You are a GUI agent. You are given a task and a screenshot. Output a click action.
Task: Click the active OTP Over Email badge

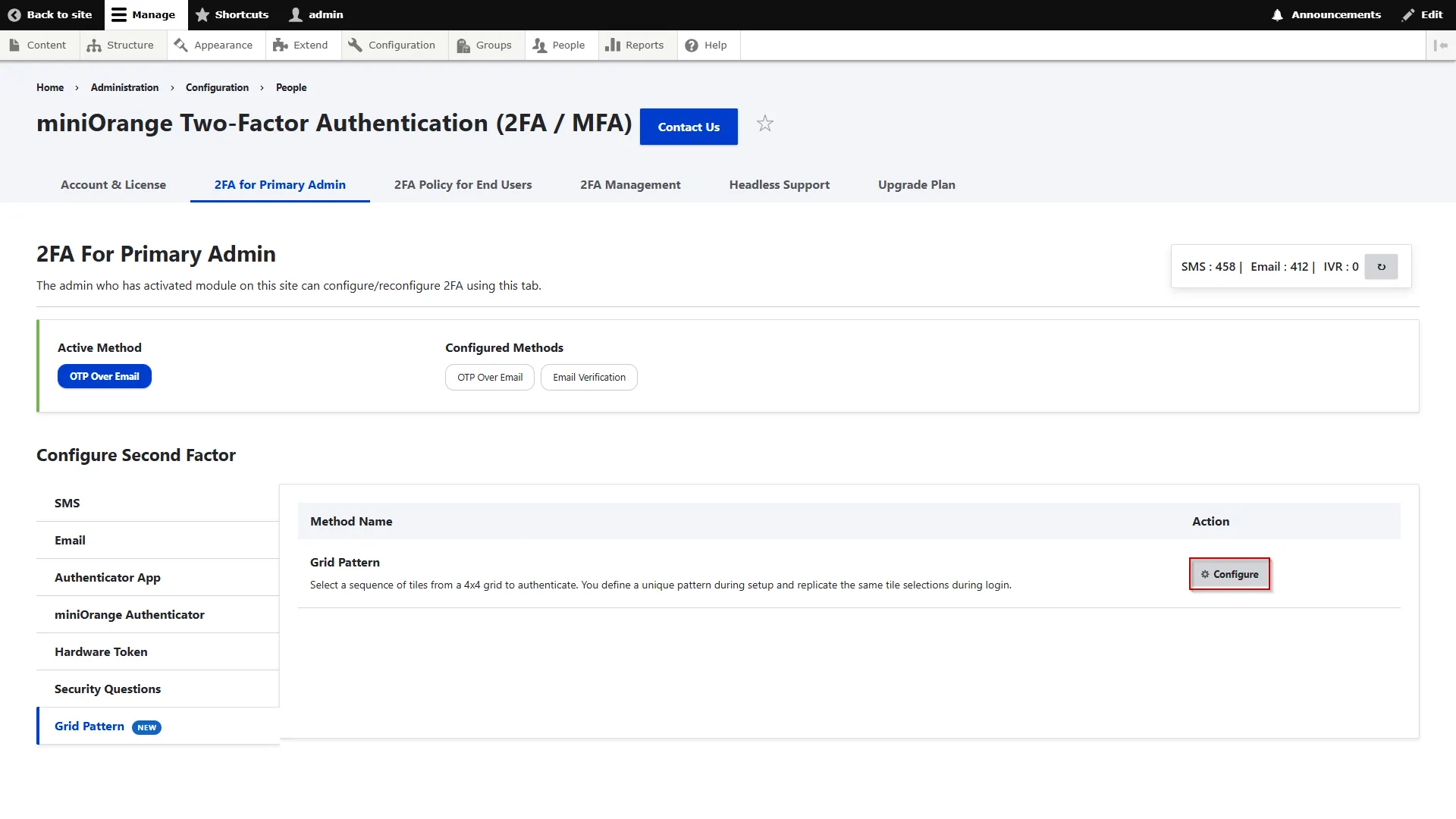(105, 376)
